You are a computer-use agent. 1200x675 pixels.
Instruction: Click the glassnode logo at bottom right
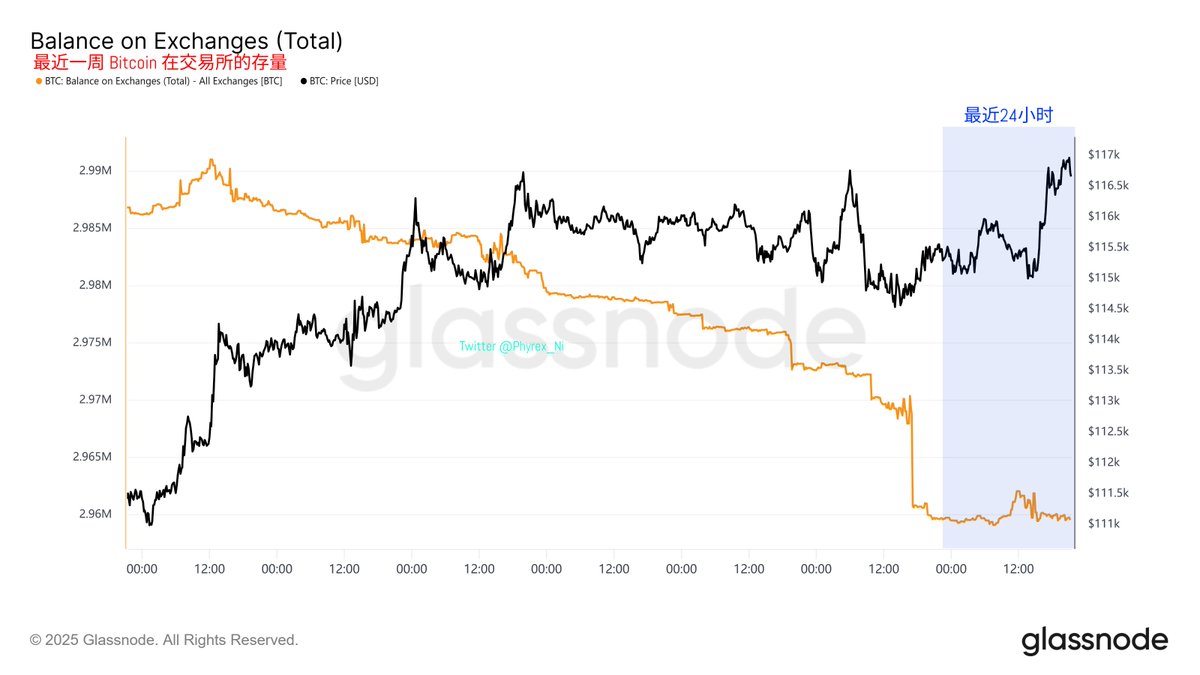(x=1094, y=640)
